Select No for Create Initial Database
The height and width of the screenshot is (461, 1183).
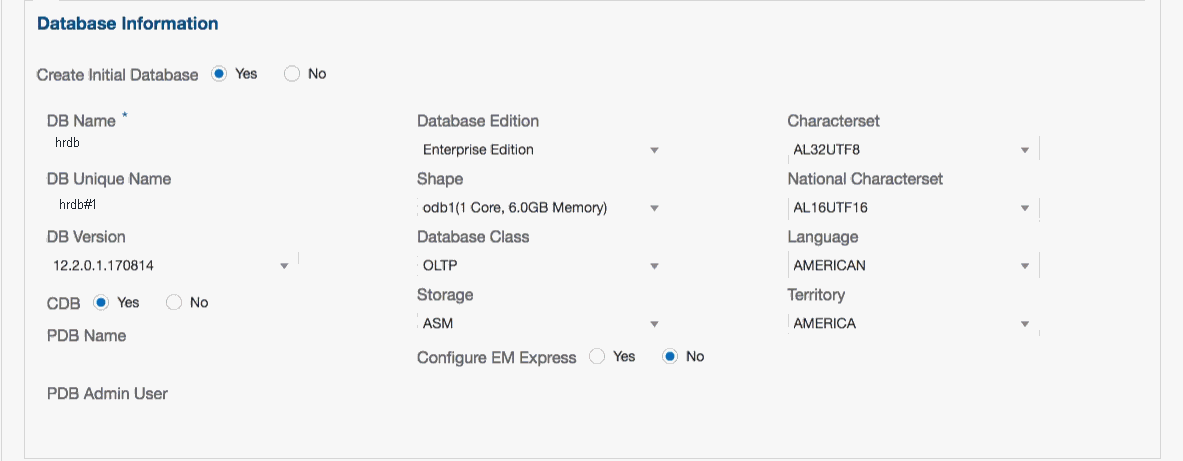pos(292,74)
